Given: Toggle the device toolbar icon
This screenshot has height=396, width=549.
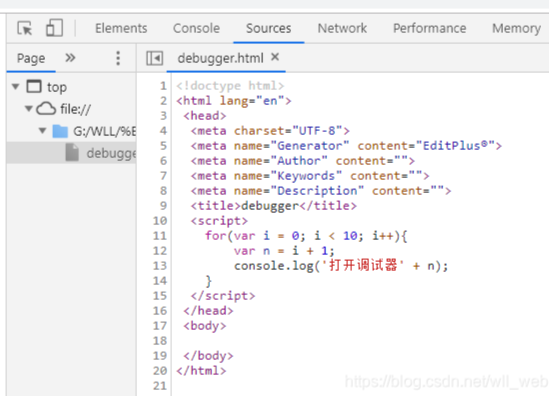Looking at the screenshot, I should pos(54,28).
